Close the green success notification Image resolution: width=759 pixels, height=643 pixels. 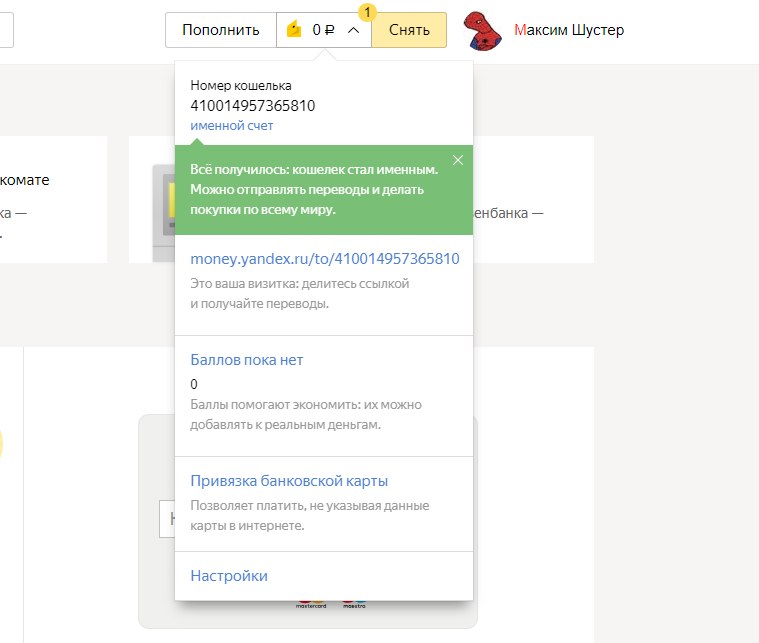point(458,160)
